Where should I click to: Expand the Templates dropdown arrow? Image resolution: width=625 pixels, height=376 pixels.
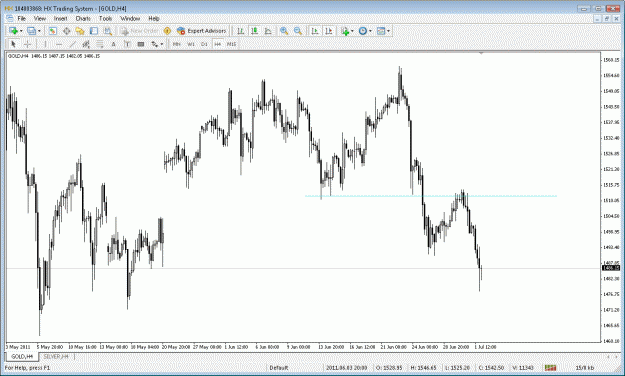389,31
